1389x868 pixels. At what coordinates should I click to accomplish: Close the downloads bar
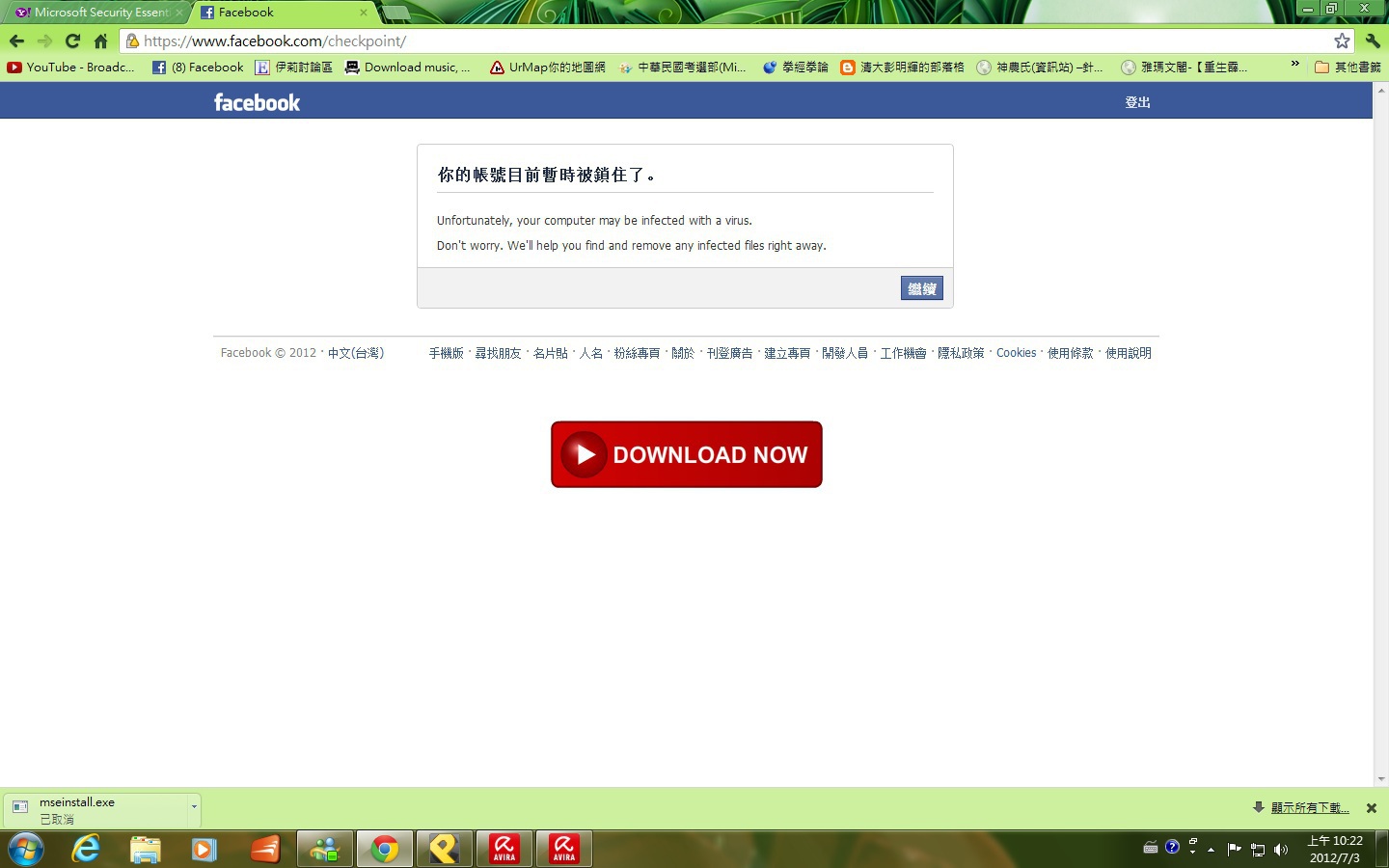[x=1371, y=808]
